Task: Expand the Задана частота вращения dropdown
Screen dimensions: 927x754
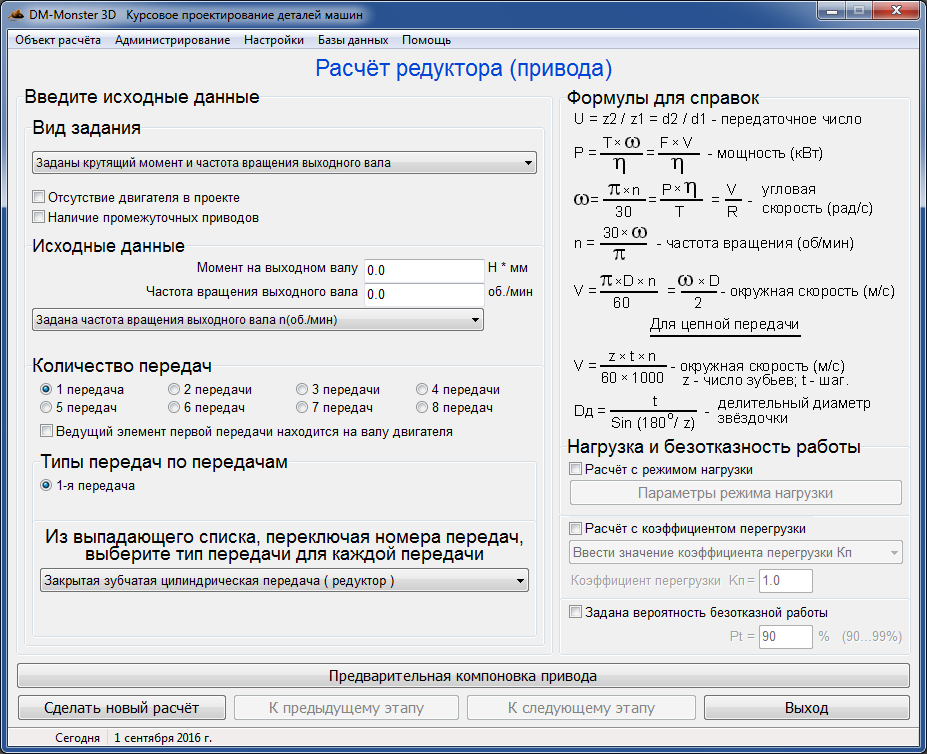Action: tap(258, 319)
